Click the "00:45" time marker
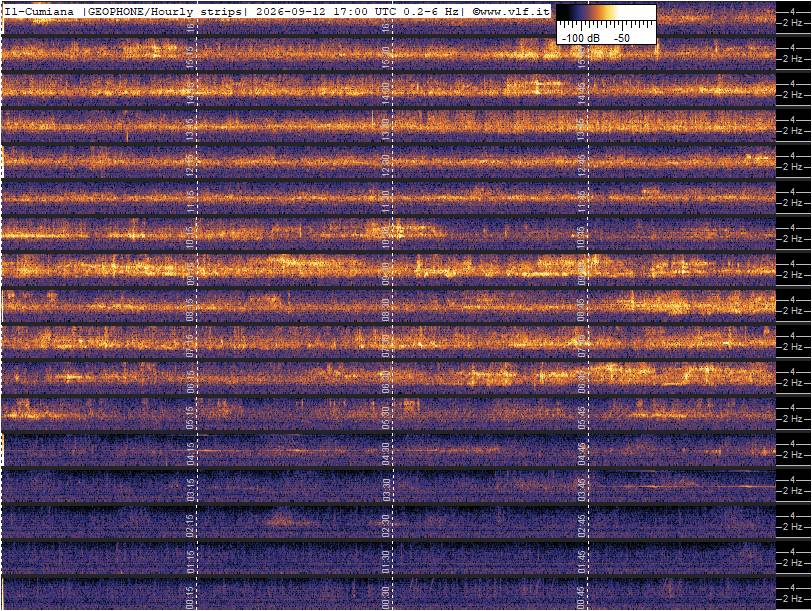 582,598
